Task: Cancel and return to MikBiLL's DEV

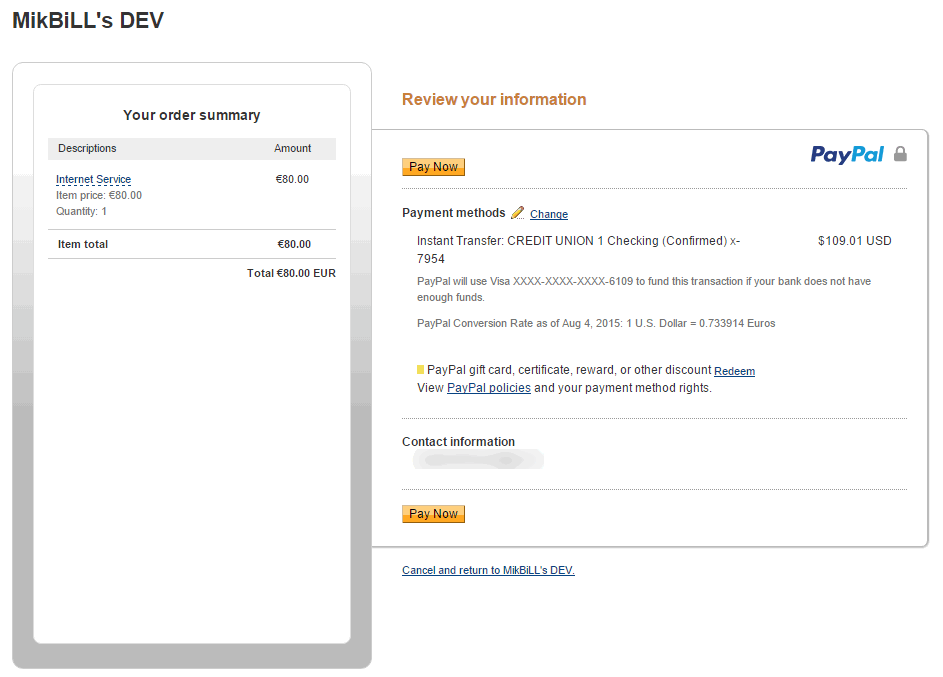Action: point(488,570)
